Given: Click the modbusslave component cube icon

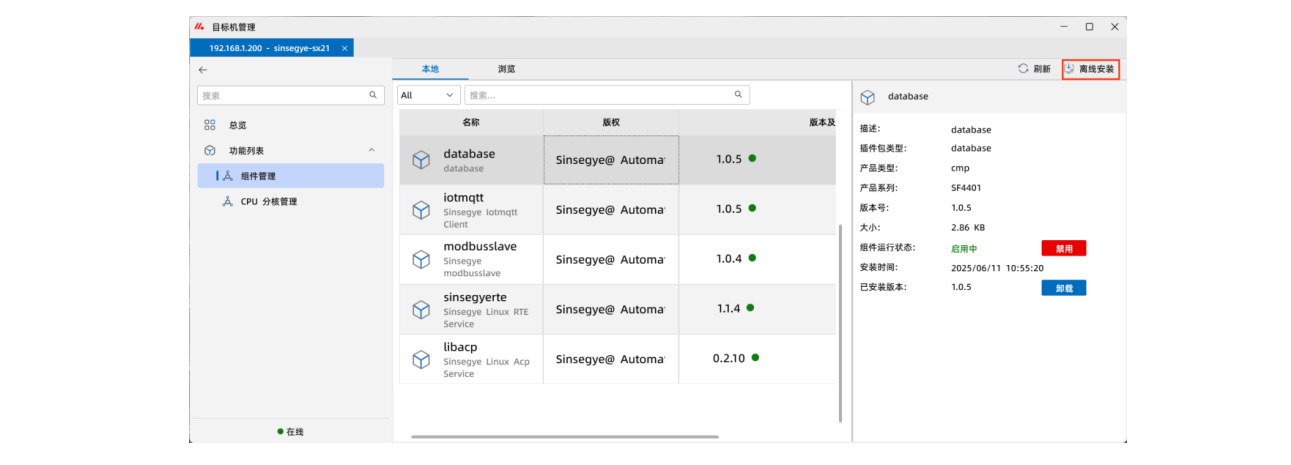Looking at the screenshot, I should (421, 259).
